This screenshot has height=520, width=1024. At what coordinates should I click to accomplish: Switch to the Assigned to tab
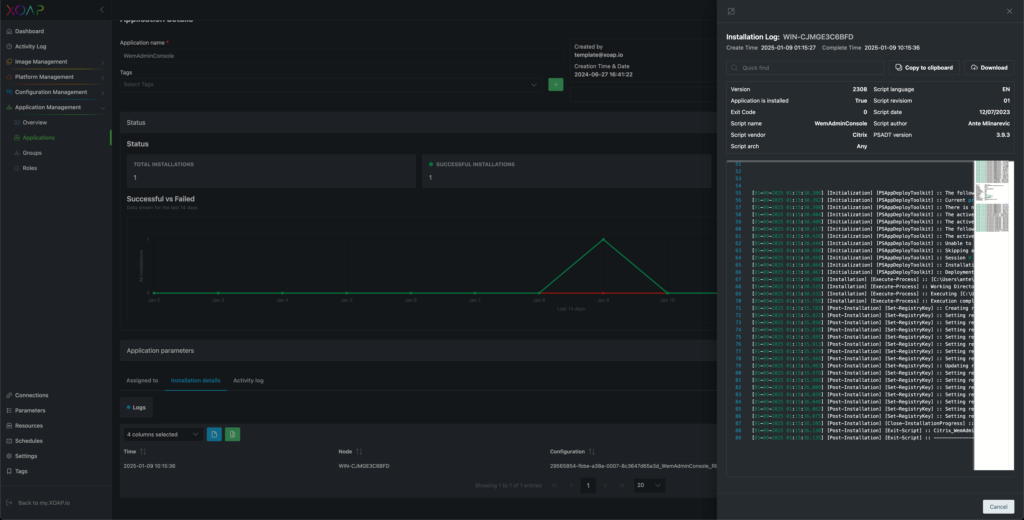[142, 380]
